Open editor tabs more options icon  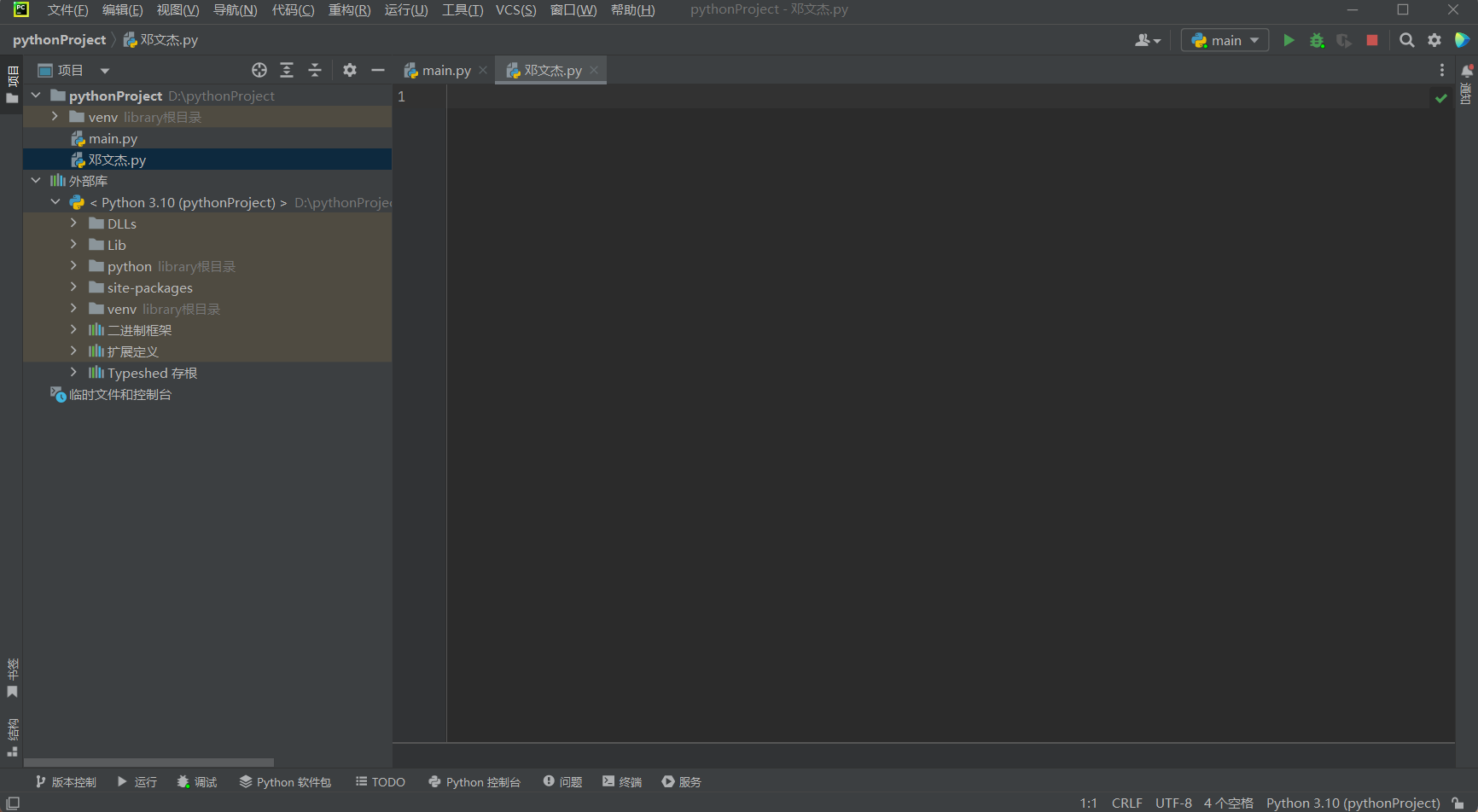coord(1442,70)
